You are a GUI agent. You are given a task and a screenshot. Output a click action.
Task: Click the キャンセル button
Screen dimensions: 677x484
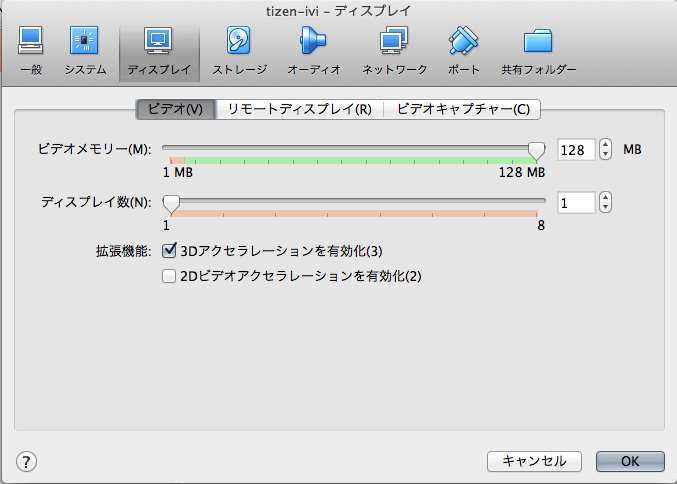(x=535, y=462)
